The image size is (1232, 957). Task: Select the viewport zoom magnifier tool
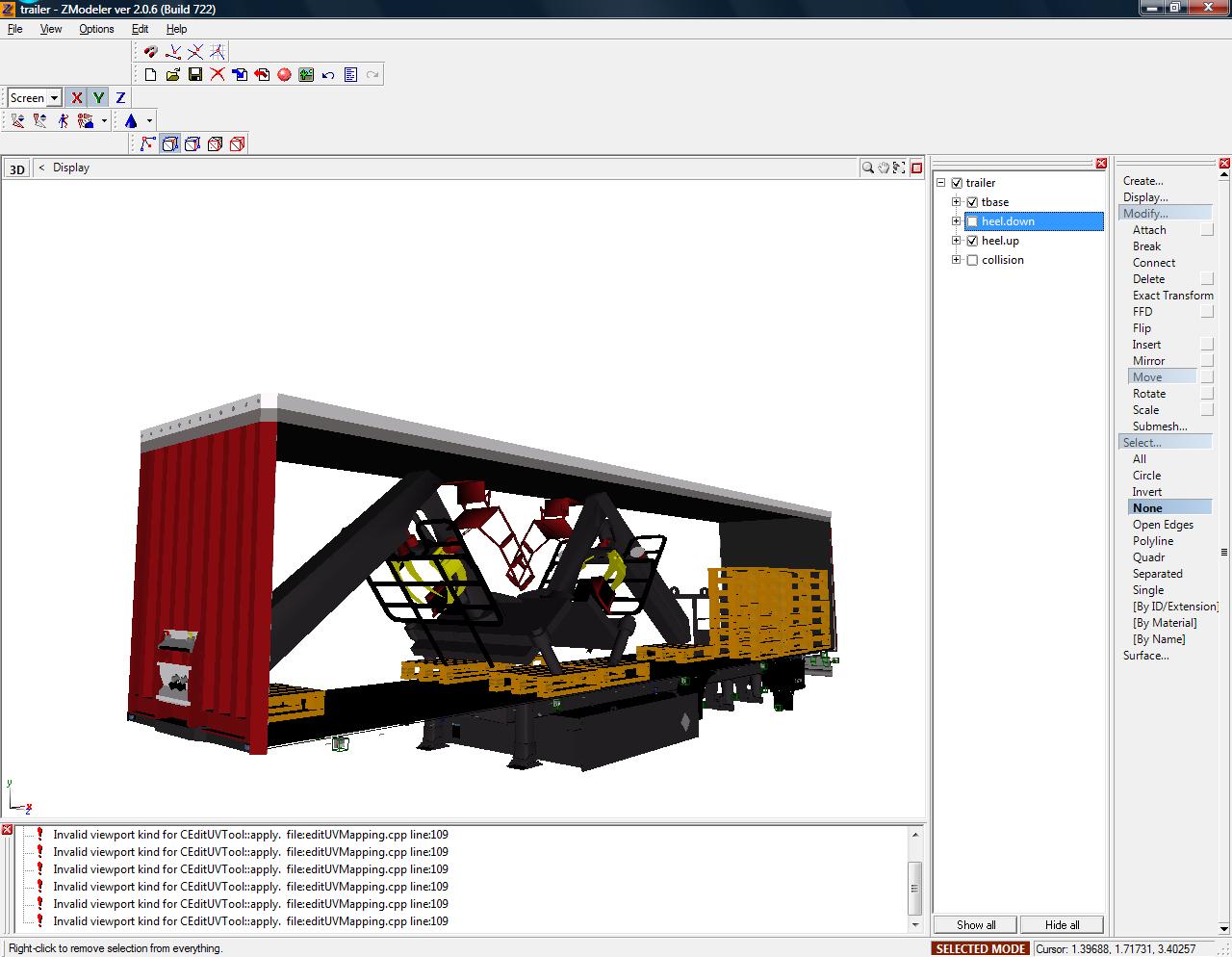(867, 168)
